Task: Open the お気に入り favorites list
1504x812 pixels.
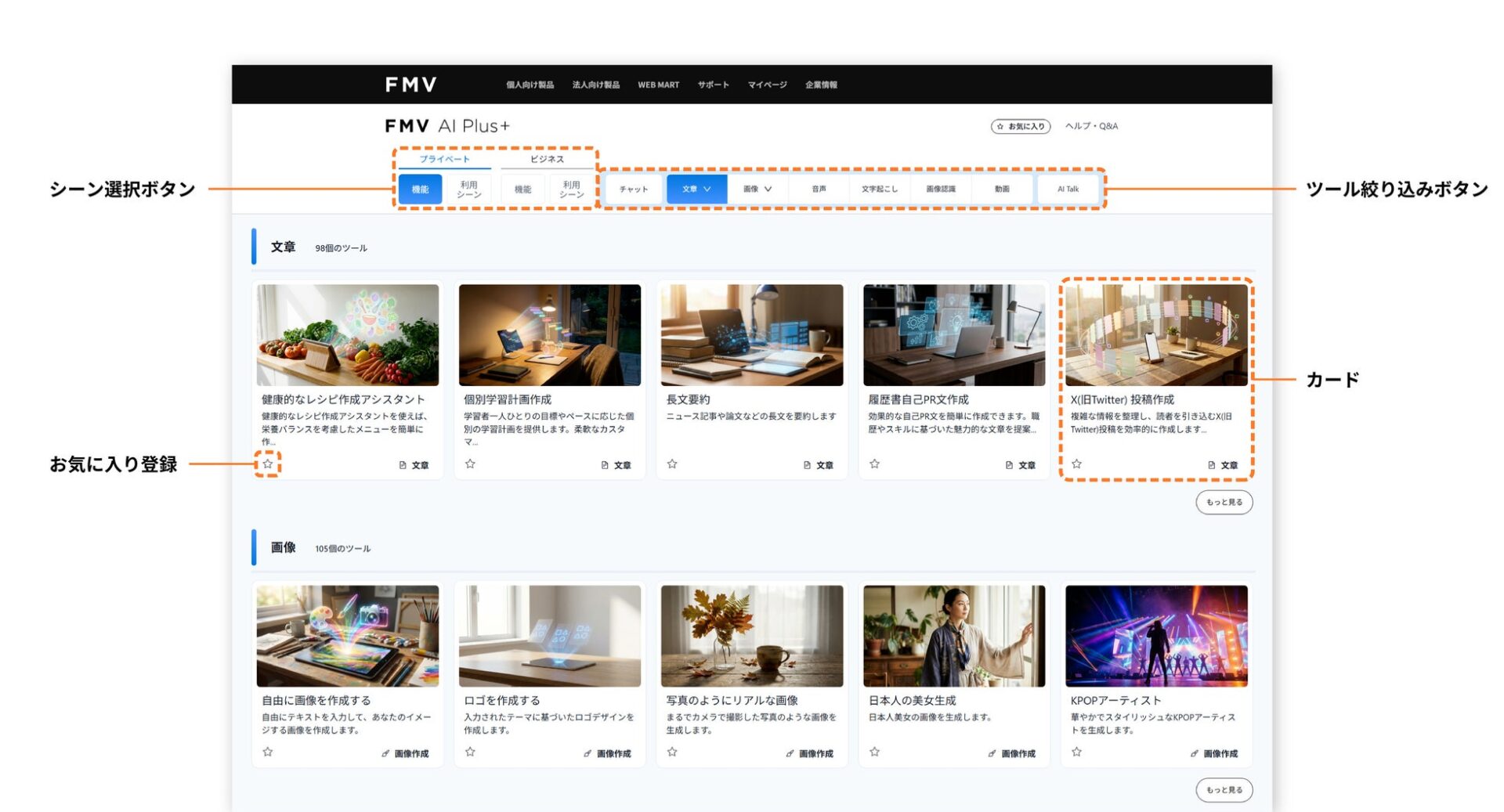Action: (1021, 125)
